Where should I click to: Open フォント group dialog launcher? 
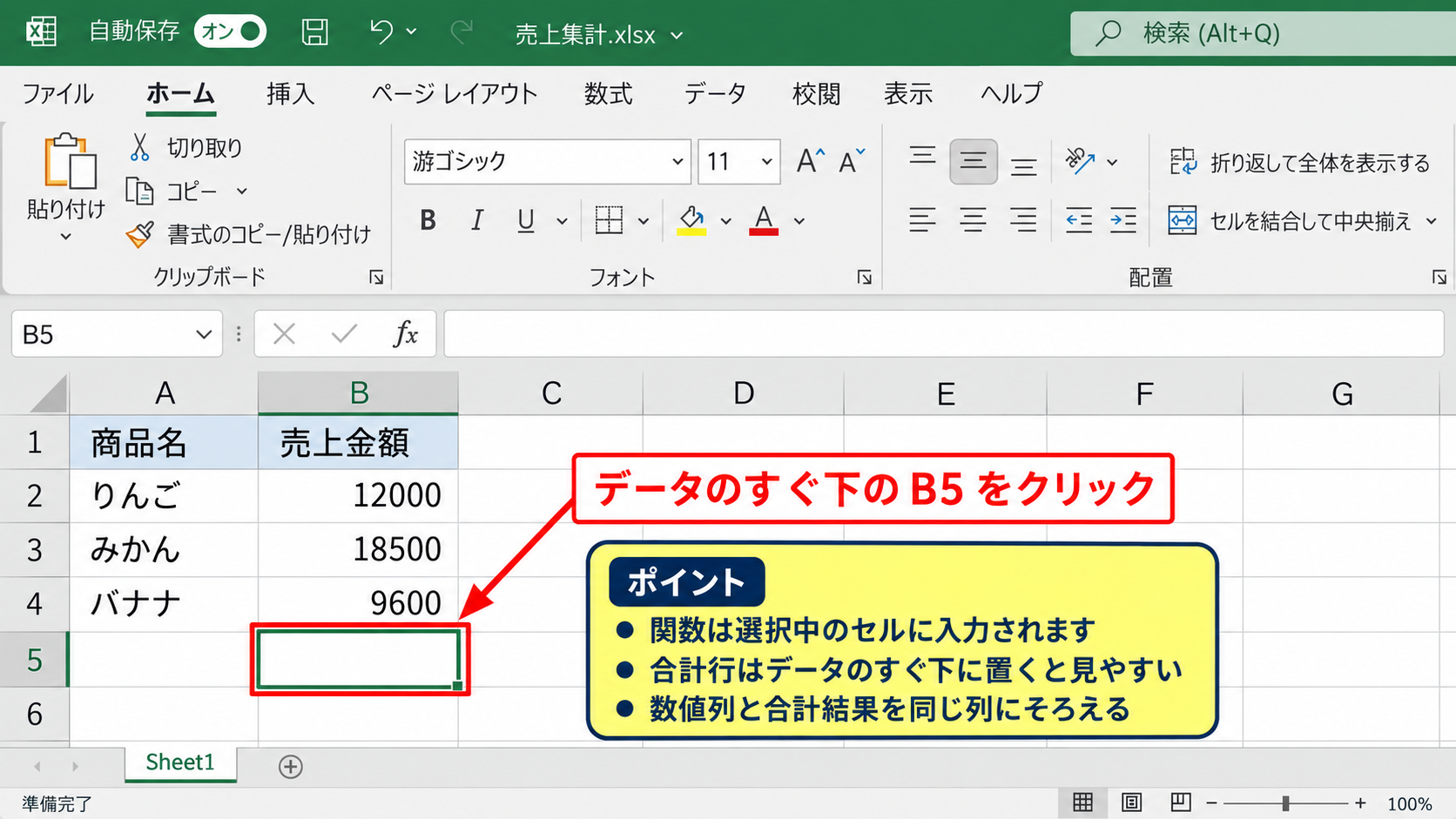[864, 277]
